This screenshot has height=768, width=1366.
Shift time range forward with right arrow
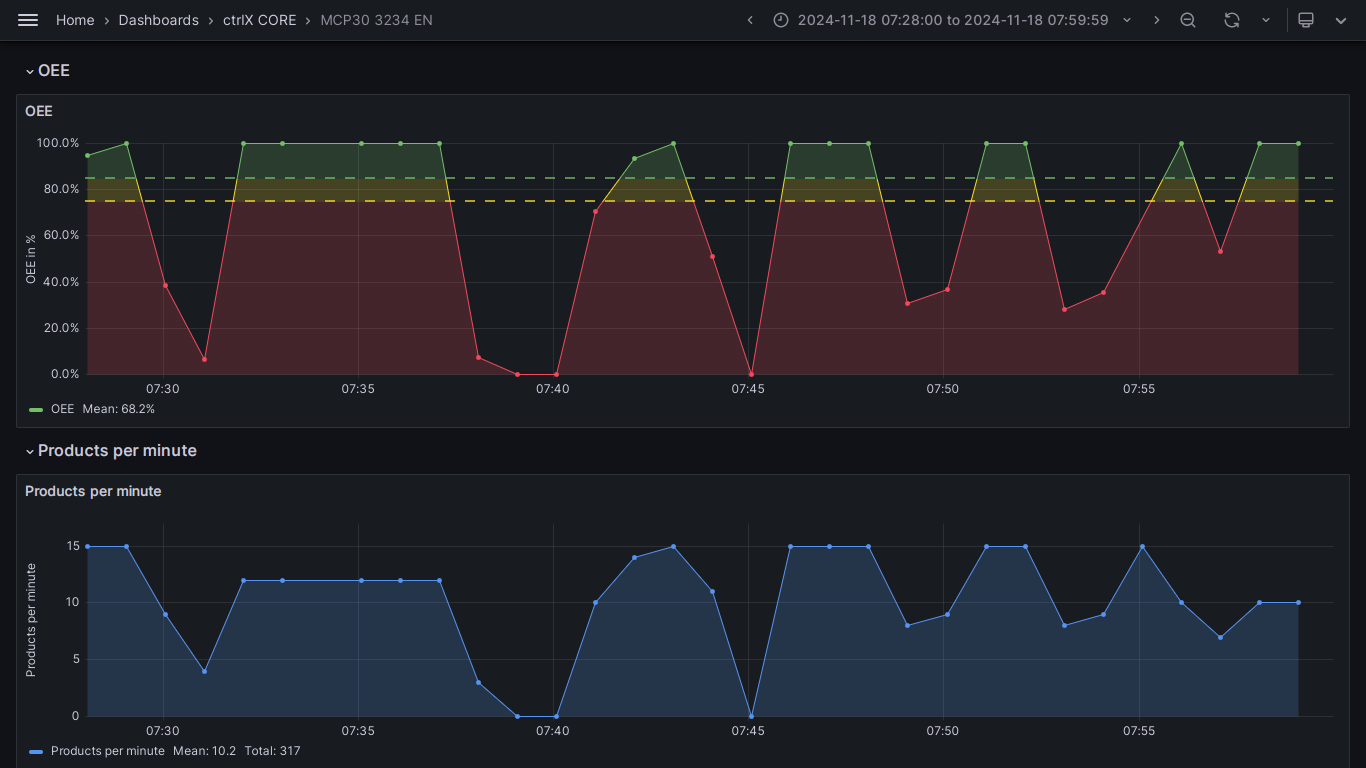click(1157, 20)
